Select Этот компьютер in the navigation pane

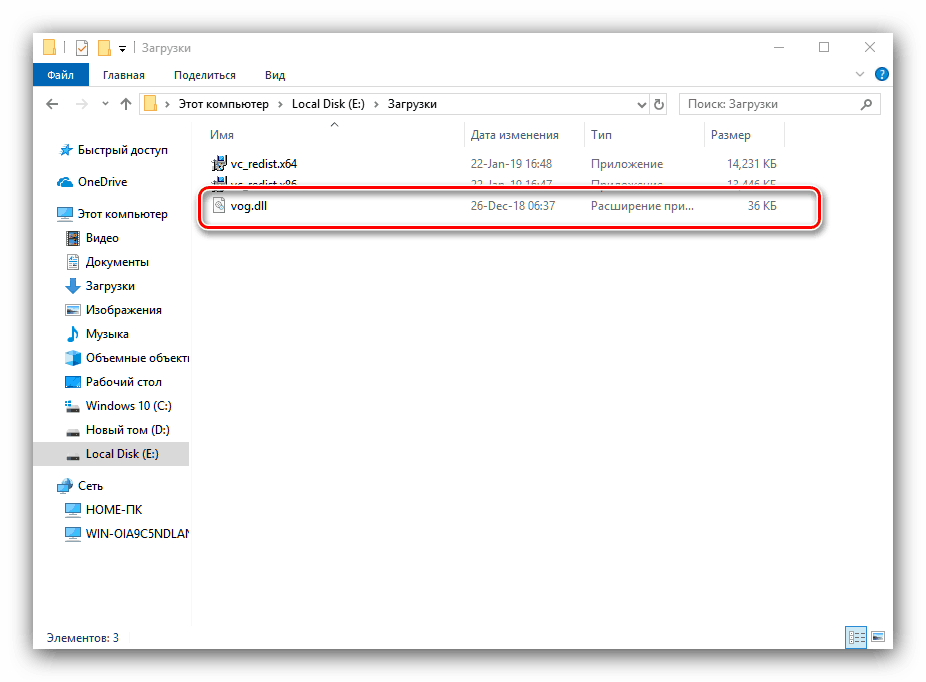coord(112,214)
